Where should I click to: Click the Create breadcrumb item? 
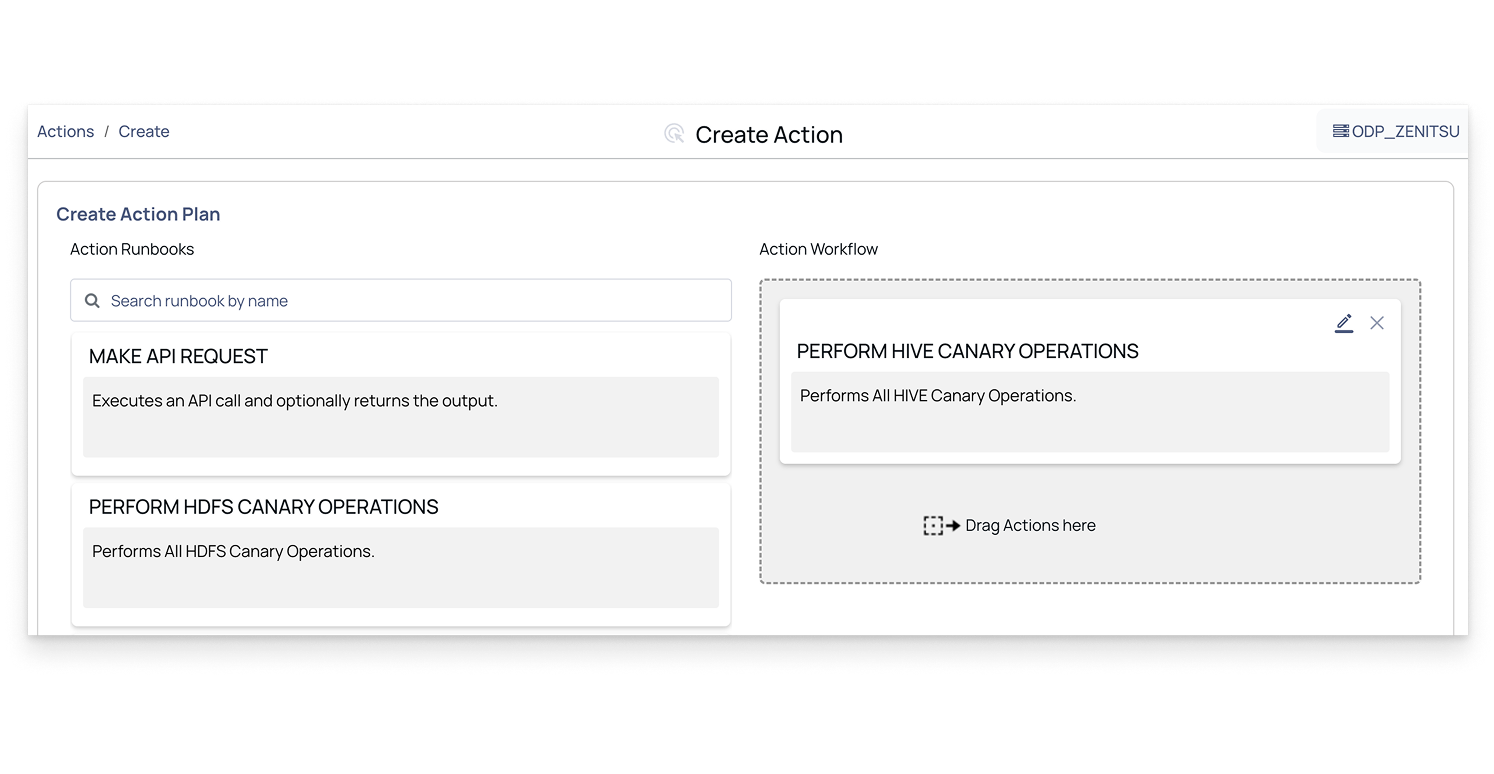[x=144, y=132]
